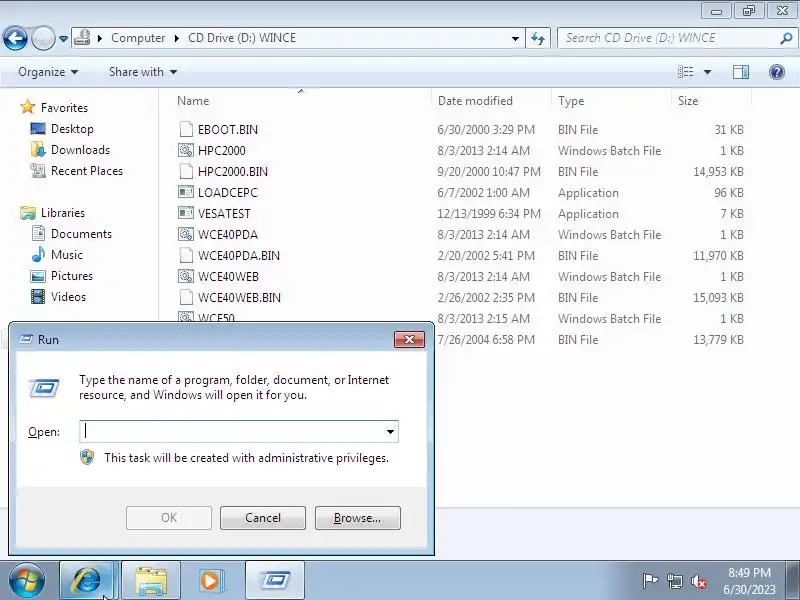Viewport: 800px width, 600px height.
Task: Select the HPC2000 batch file icon
Action: 186,151
